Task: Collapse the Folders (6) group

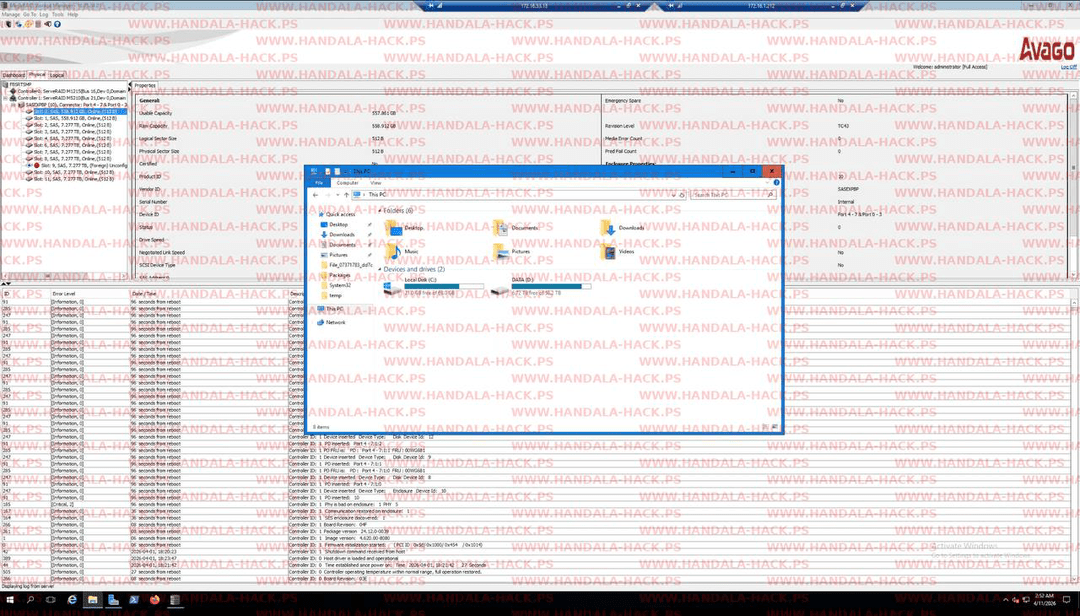Action: point(380,211)
